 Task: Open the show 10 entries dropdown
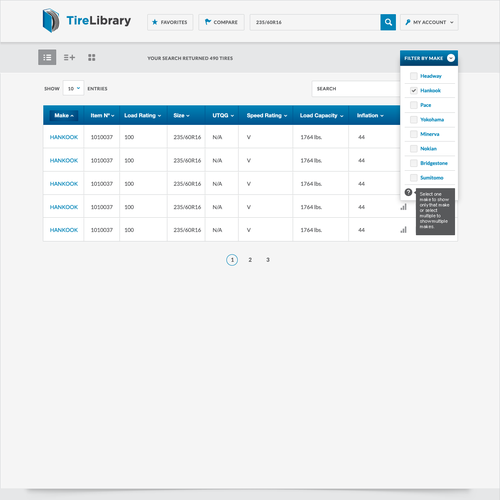click(x=74, y=88)
